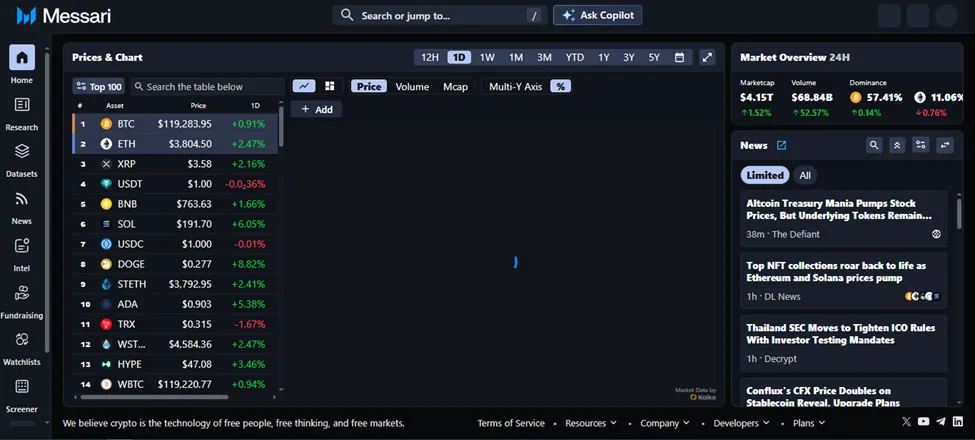Open the Datasets sidebar icon
The width and height of the screenshot is (975, 440).
coord(22,151)
